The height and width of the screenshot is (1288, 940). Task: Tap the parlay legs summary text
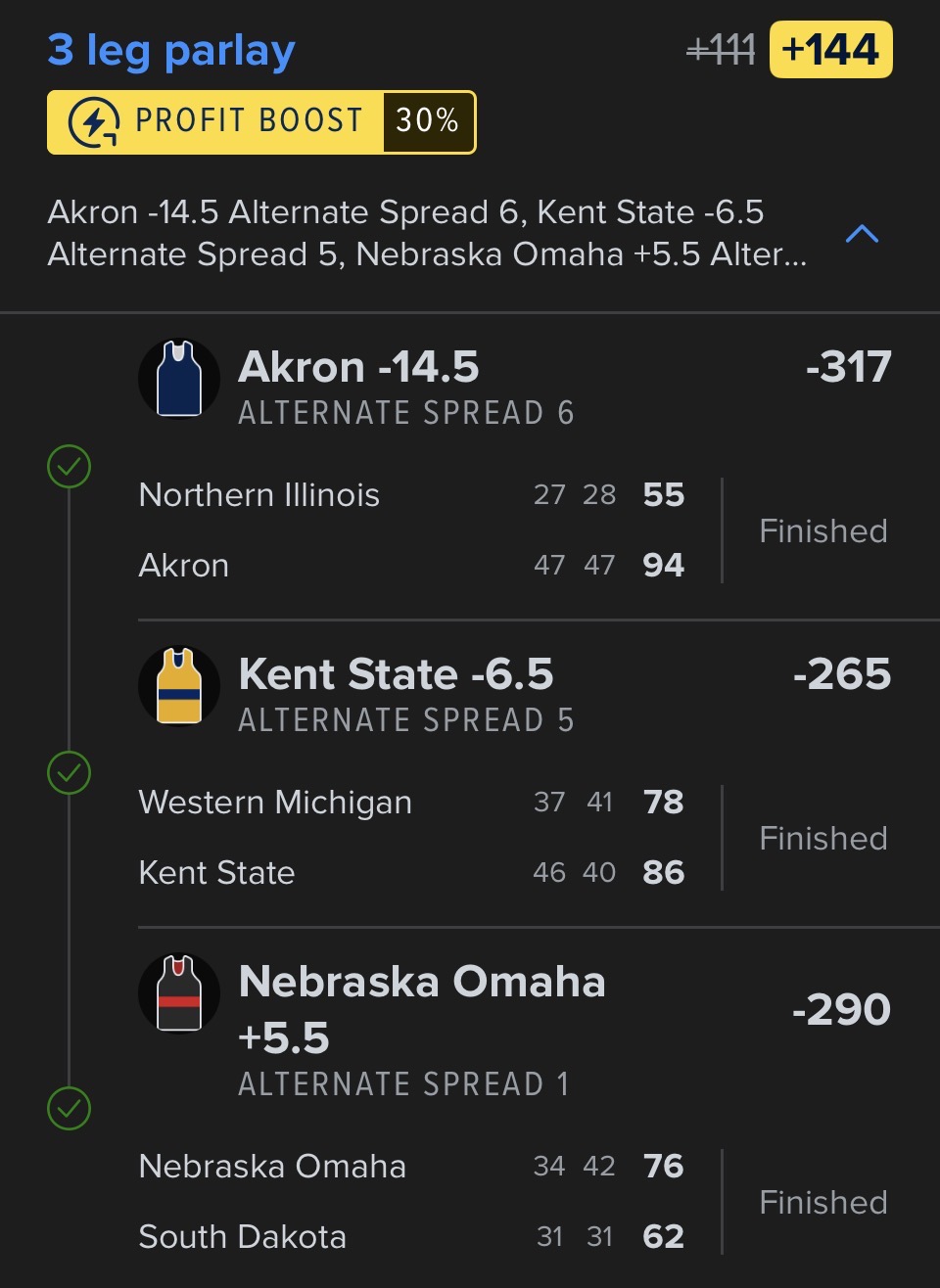[427, 233]
